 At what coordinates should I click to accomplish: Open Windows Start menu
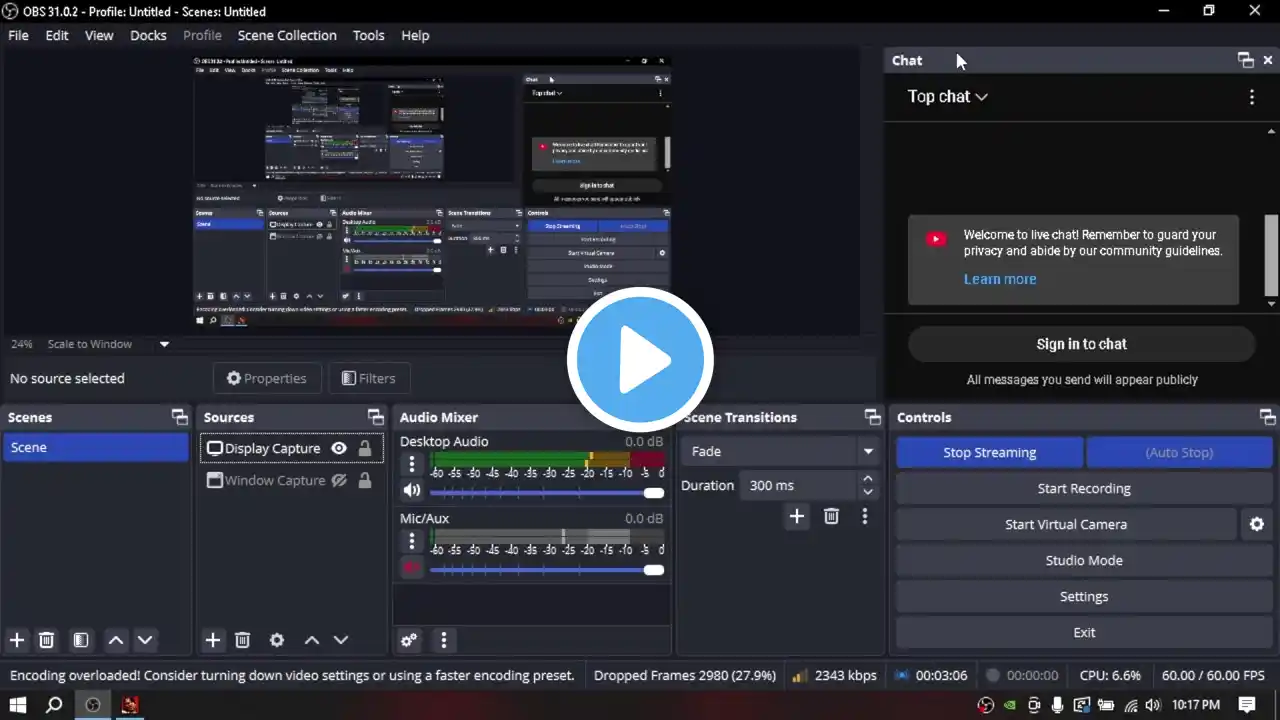(17, 705)
